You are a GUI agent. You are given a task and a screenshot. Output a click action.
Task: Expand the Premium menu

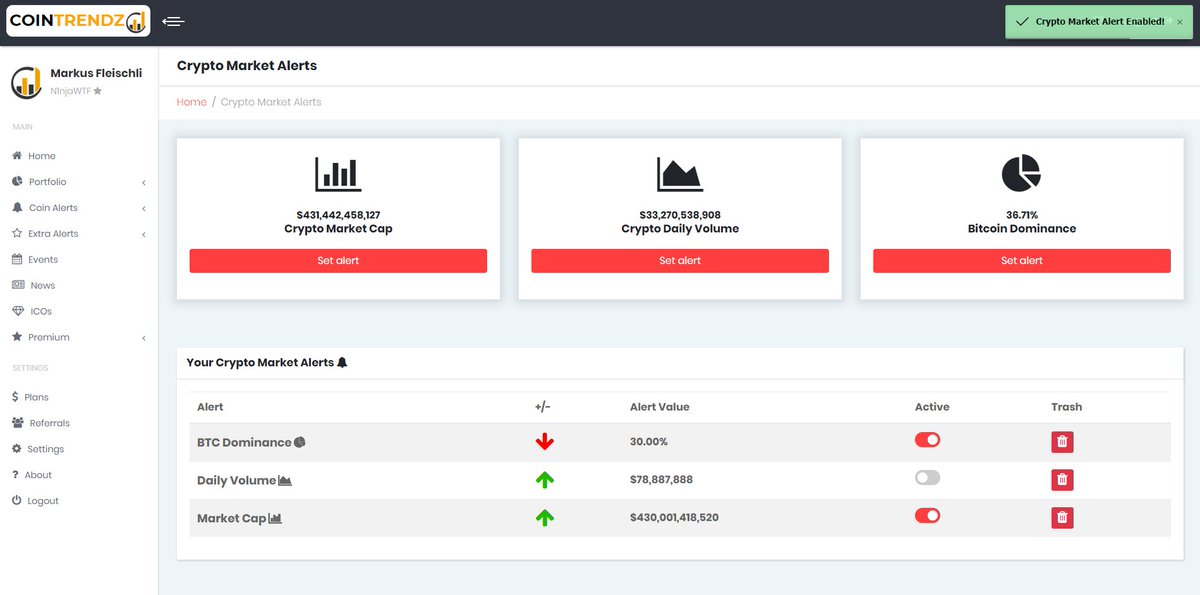coord(79,338)
